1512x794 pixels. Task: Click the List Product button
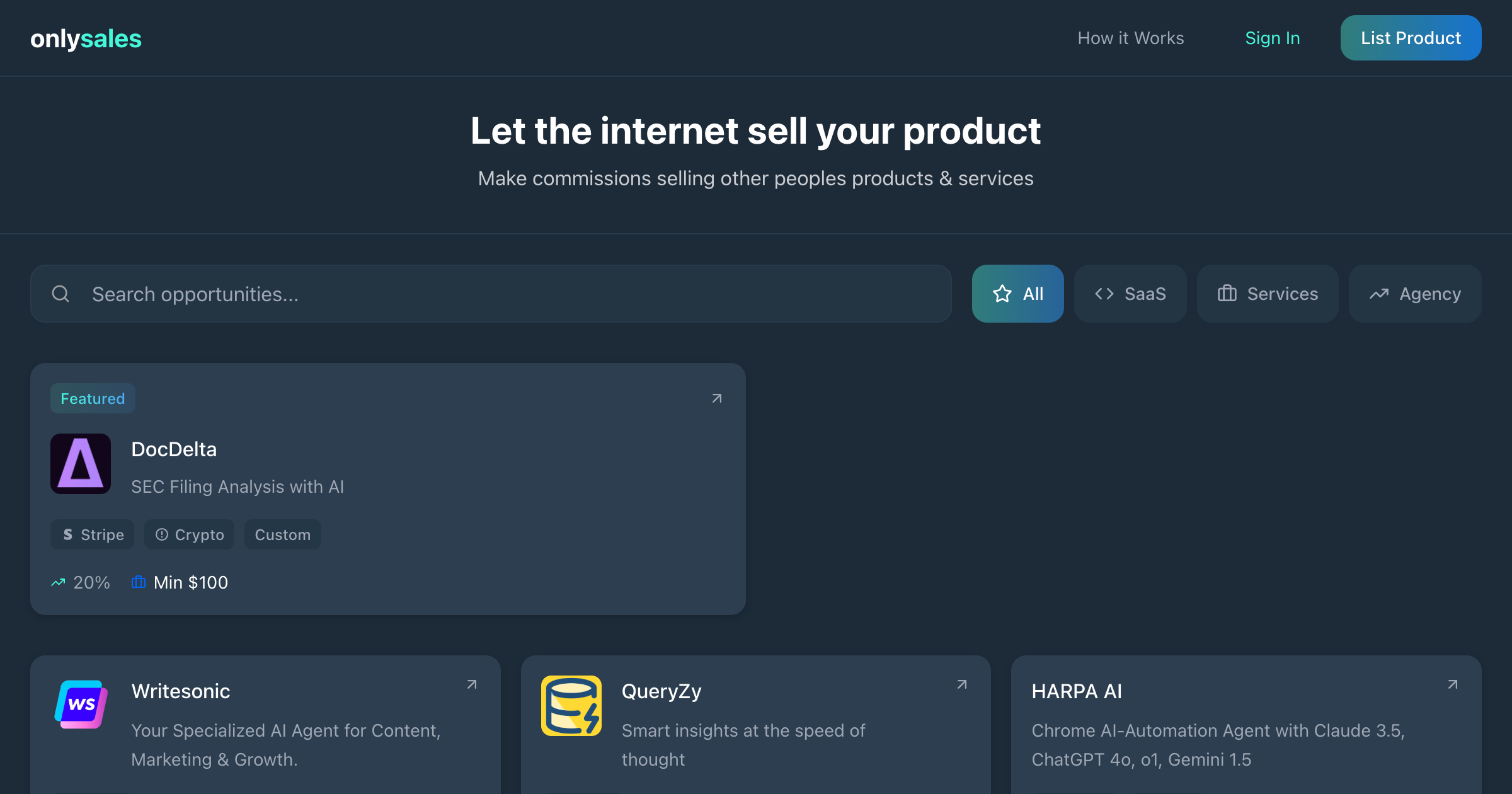(x=1411, y=38)
